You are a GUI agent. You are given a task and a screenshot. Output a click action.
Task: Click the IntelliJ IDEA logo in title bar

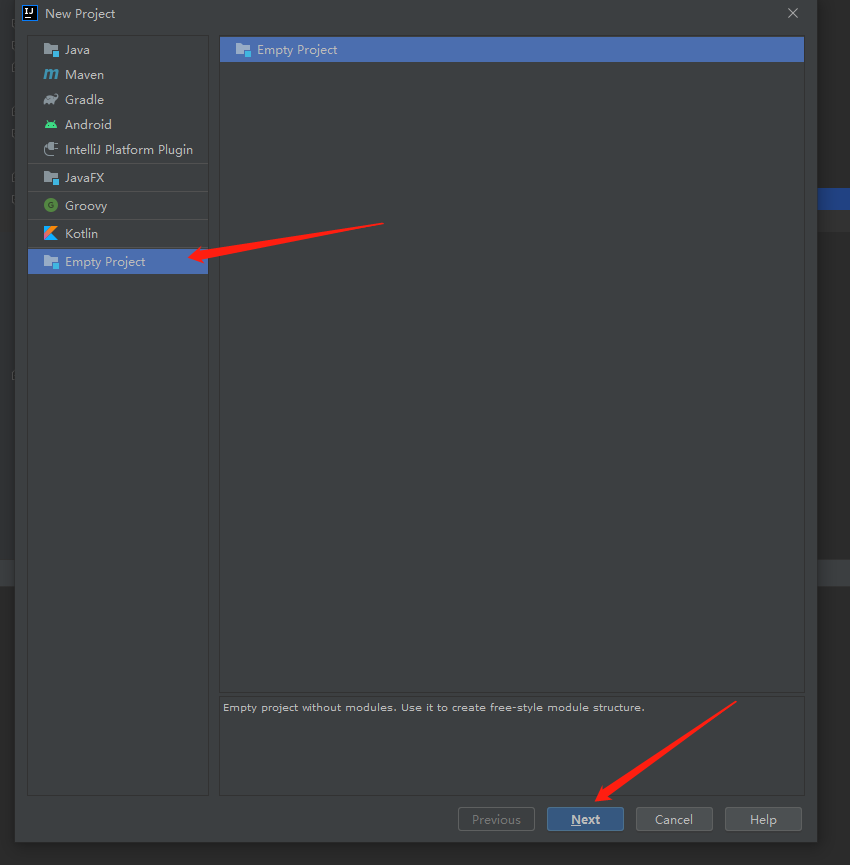tap(30, 13)
